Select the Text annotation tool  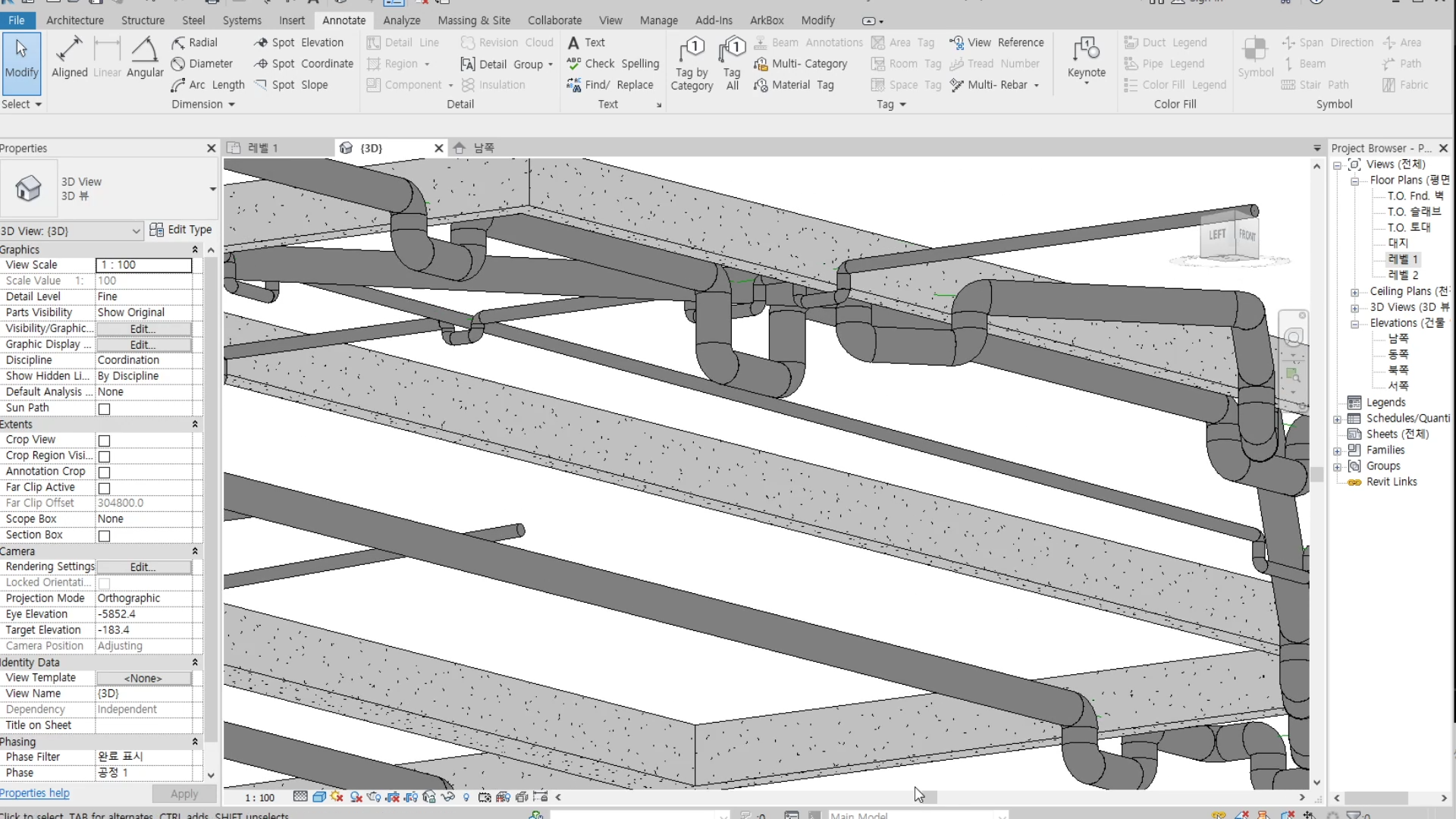pyautogui.click(x=587, y=42)
